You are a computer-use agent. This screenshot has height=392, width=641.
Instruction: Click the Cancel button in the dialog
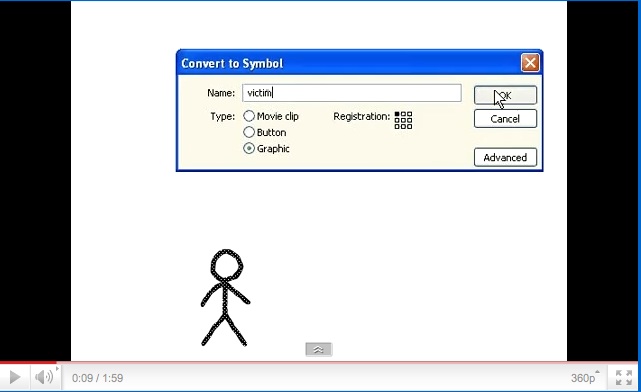[505, 119]
